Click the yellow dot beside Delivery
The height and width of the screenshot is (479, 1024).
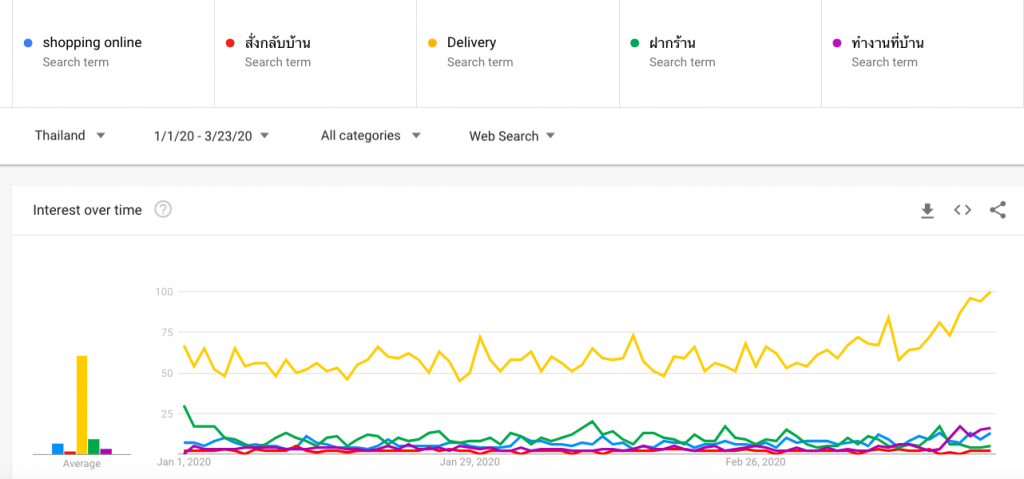[432, 43]
